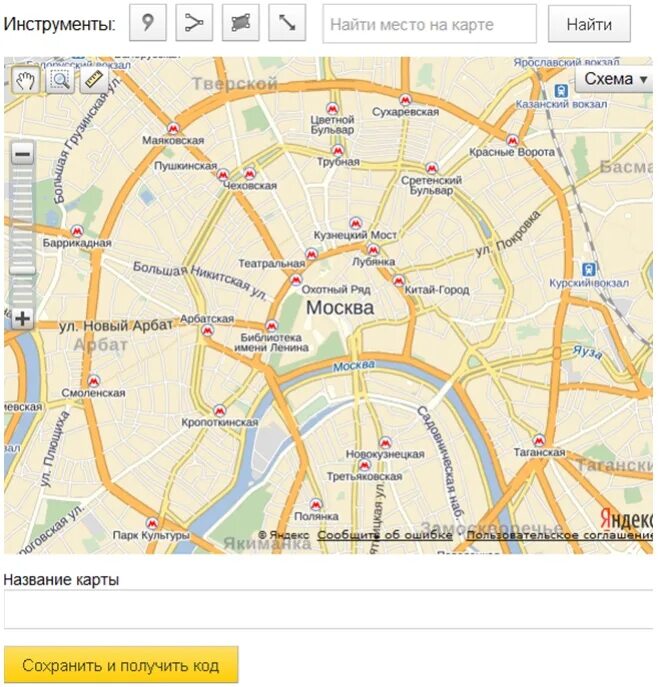The height and width of the screenshot is (687, 659).
Task: Open the Пользовательское соглашение link
Action: 560,535
